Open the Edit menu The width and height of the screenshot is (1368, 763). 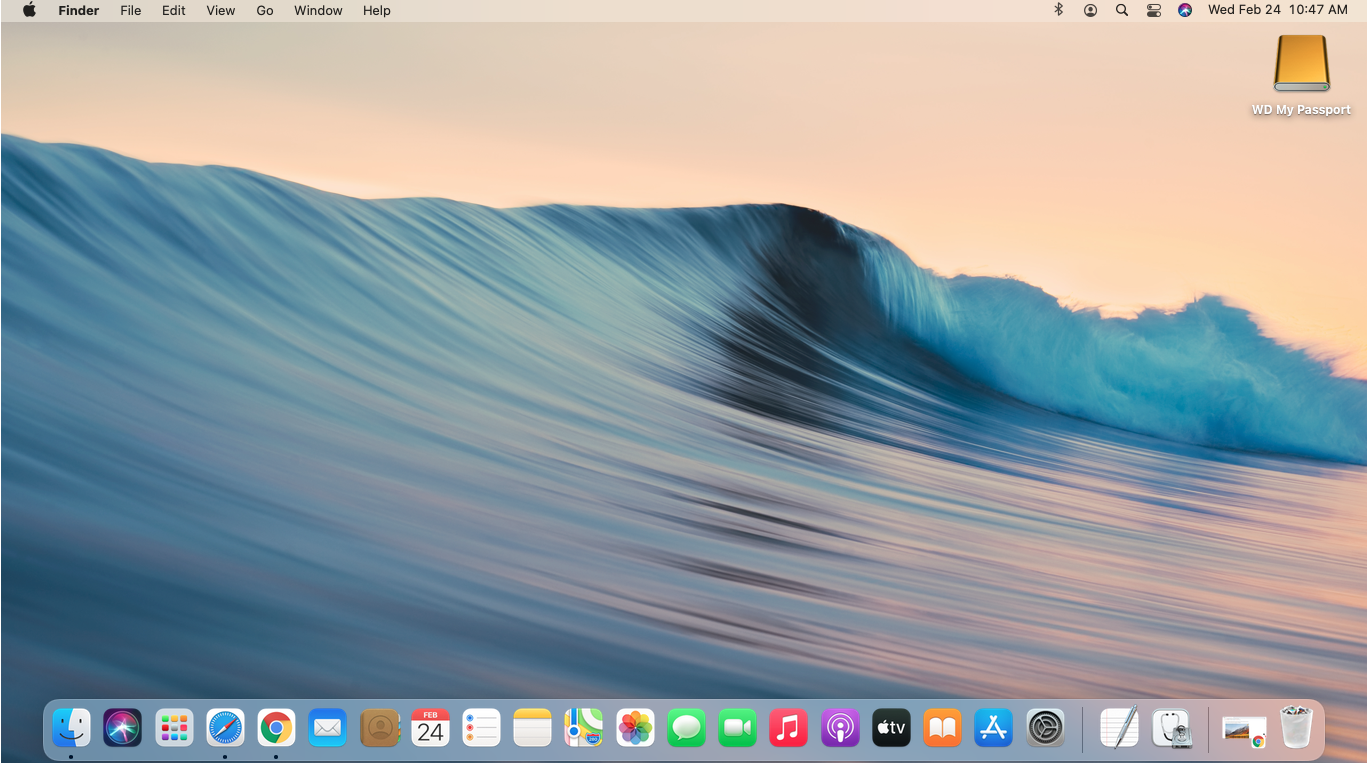pyautogui.click(x=174, y=10)
